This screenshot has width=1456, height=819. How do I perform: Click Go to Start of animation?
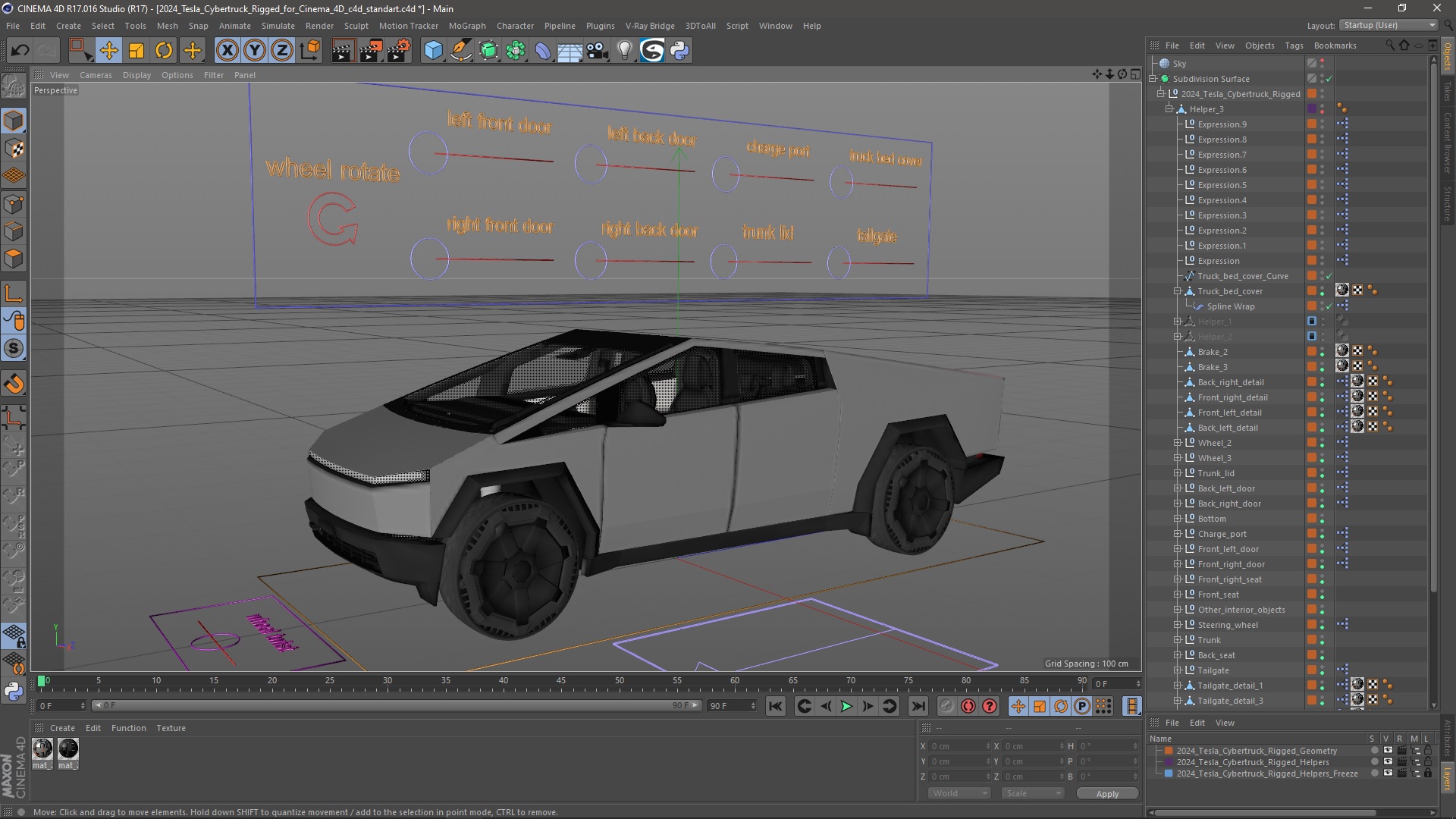[x=775, y=706]
